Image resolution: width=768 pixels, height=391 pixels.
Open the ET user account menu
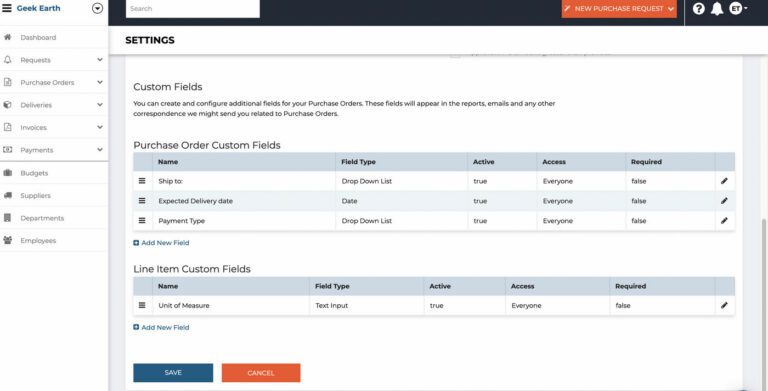click(x=738, y=8)
